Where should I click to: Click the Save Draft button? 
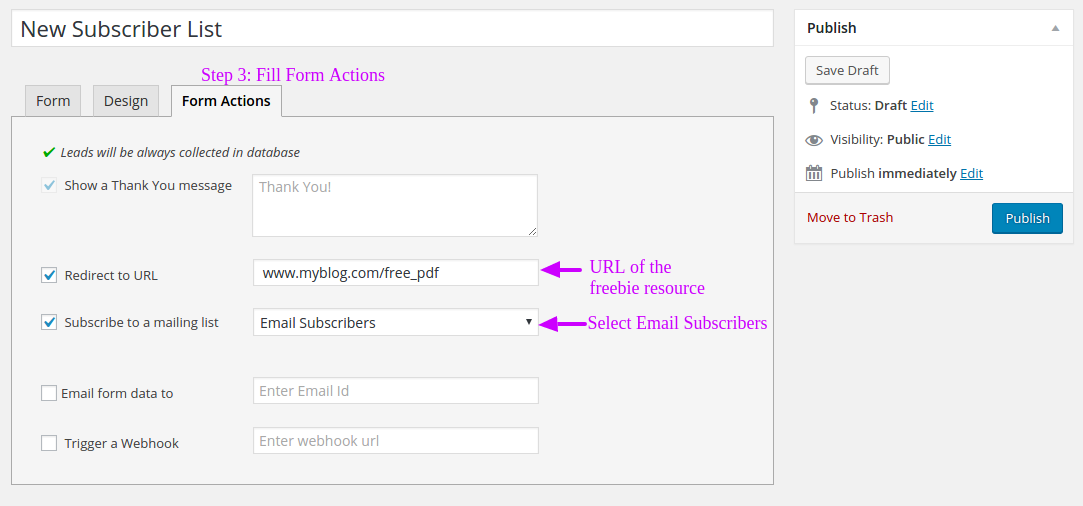[x=847, y=70]
